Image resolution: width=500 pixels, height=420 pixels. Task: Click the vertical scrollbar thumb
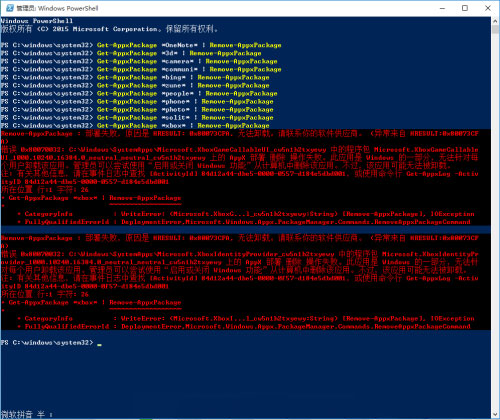pyautogui.click(x=495, y=29)
